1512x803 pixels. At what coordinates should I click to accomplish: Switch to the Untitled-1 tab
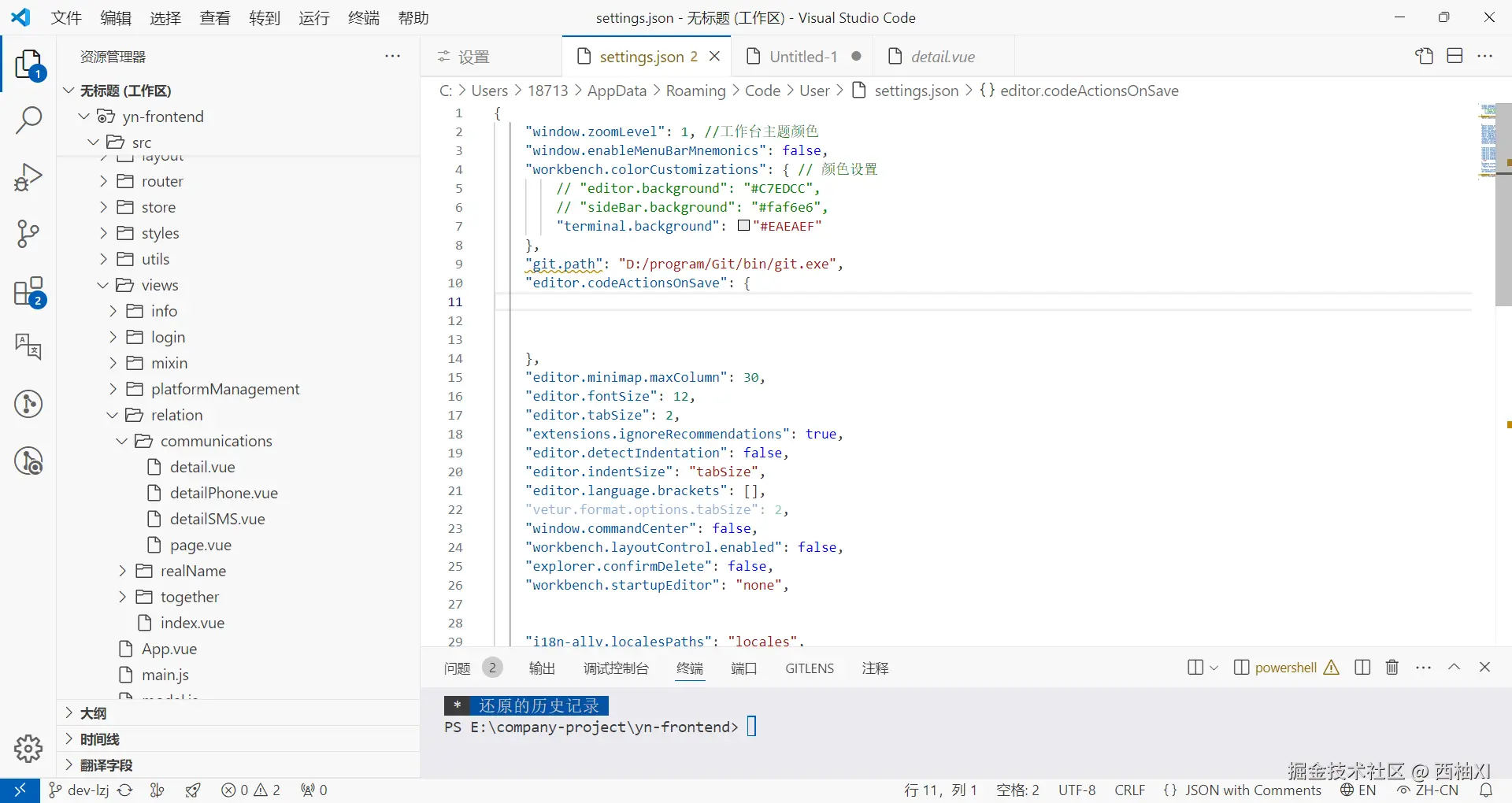click(x=802, y=57)
